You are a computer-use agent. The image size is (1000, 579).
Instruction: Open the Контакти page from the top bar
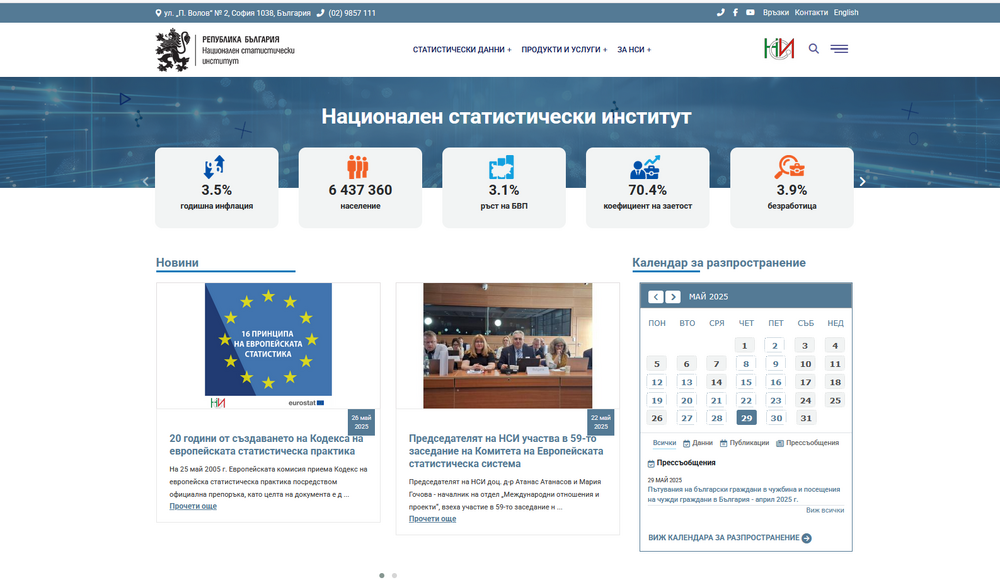[x=812, y=12]
